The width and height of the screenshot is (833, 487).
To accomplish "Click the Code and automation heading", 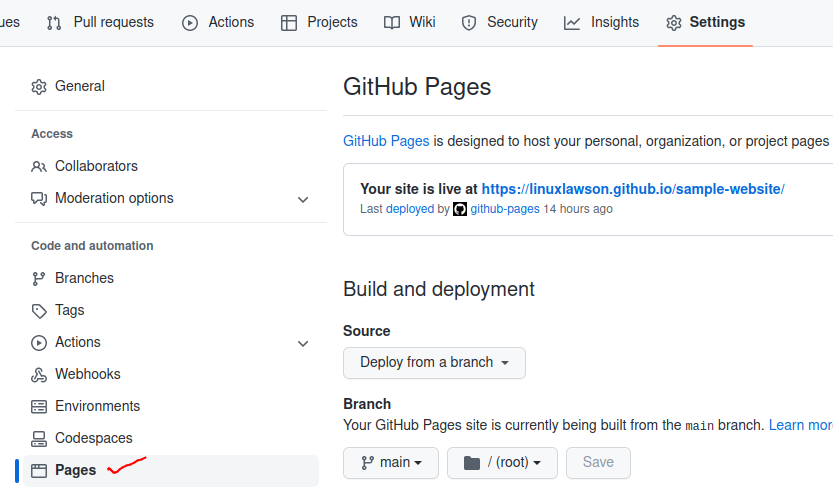I will [x=92, y=246].
